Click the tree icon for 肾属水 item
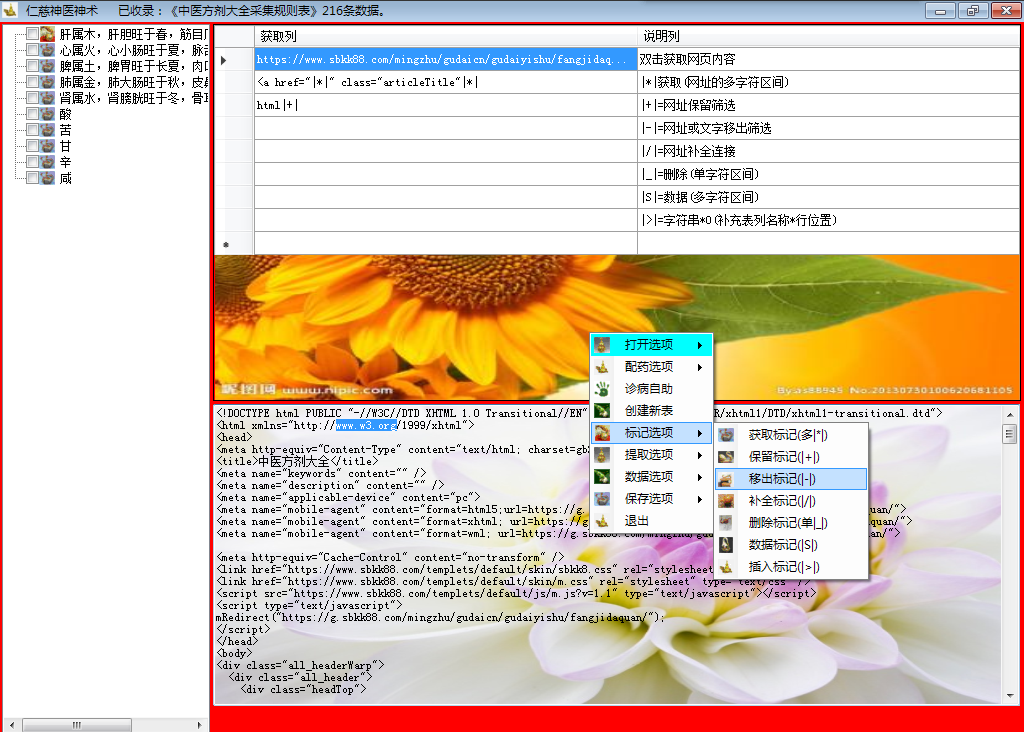The image size is (1024, 732). (x=48, y=98)
